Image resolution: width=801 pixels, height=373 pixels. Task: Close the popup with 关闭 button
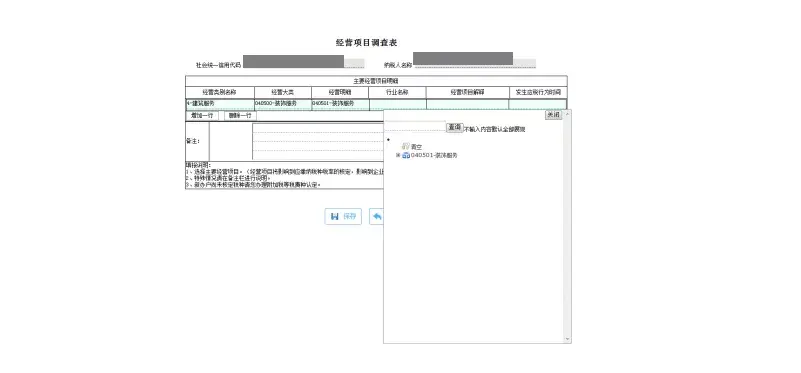coord(553,115)
